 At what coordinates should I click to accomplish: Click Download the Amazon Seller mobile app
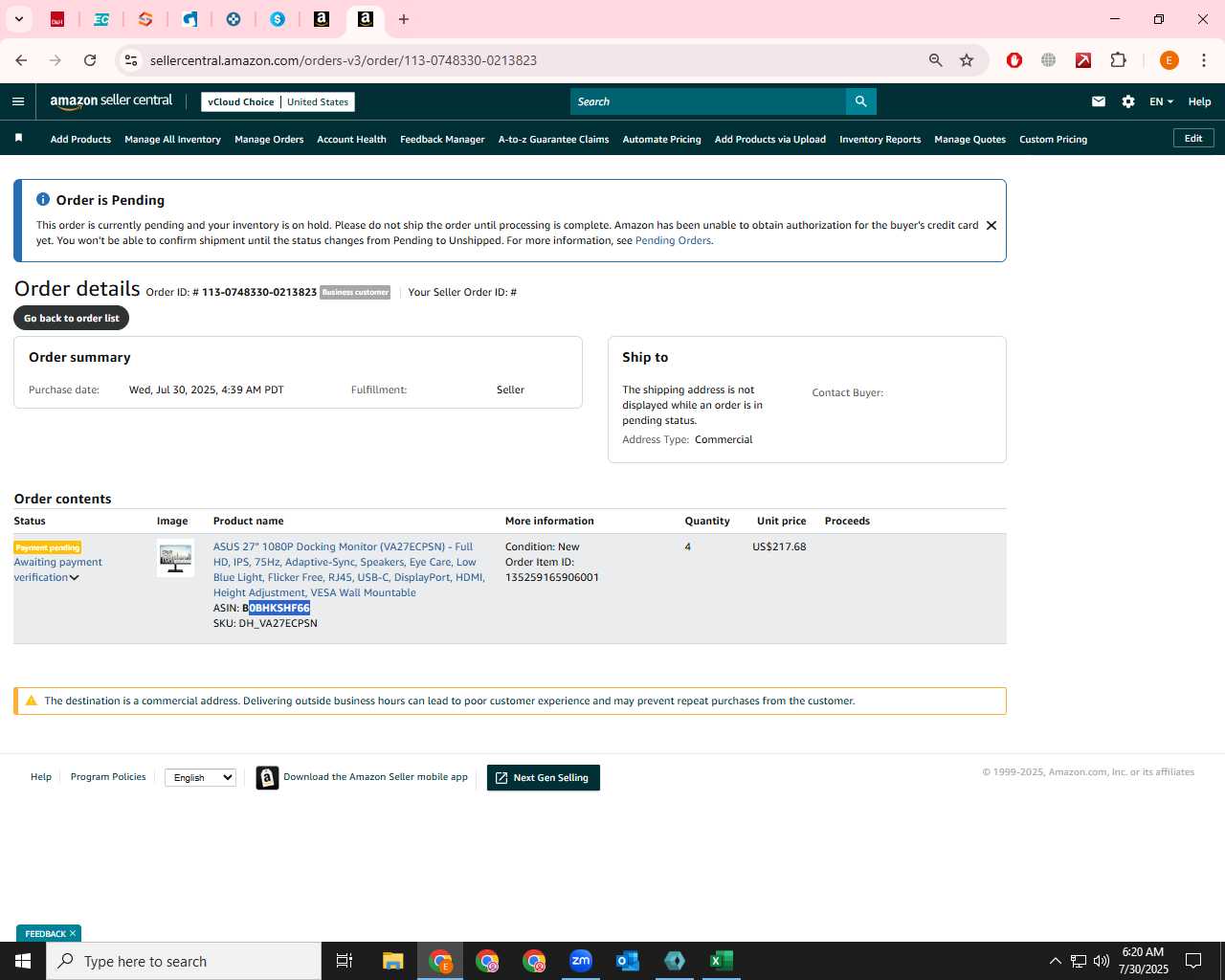pyautogui.click(x=375, y=777)
